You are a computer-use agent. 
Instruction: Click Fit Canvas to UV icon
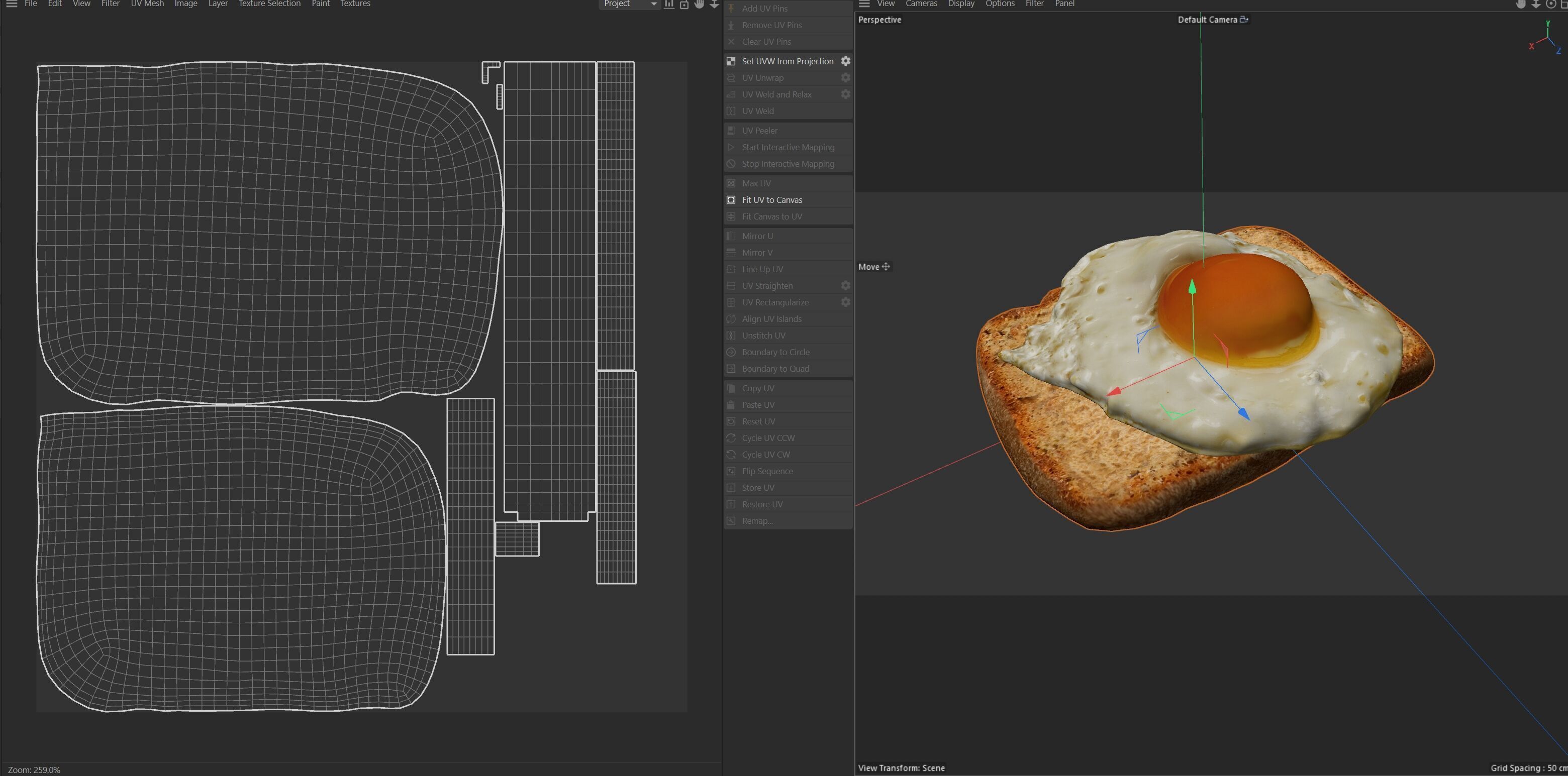[x=731, y=216]
